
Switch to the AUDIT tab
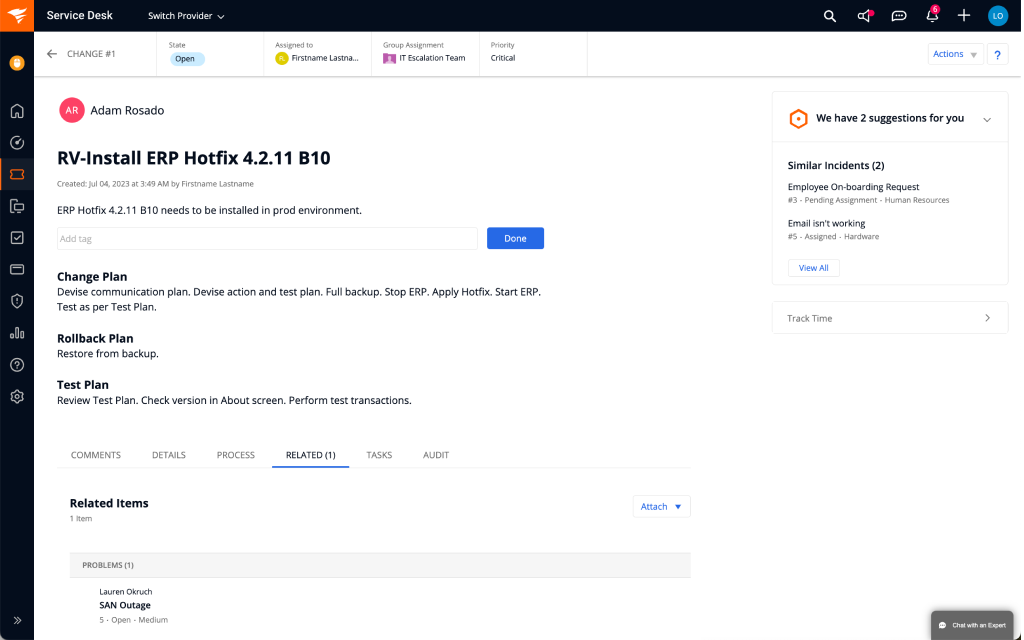[x=436, y=455]
